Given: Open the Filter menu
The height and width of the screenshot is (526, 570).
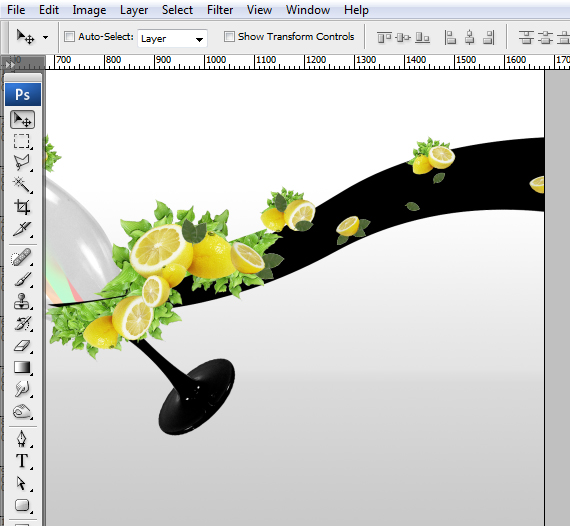Looking at the screenshot, I should [x=220, y=10].
